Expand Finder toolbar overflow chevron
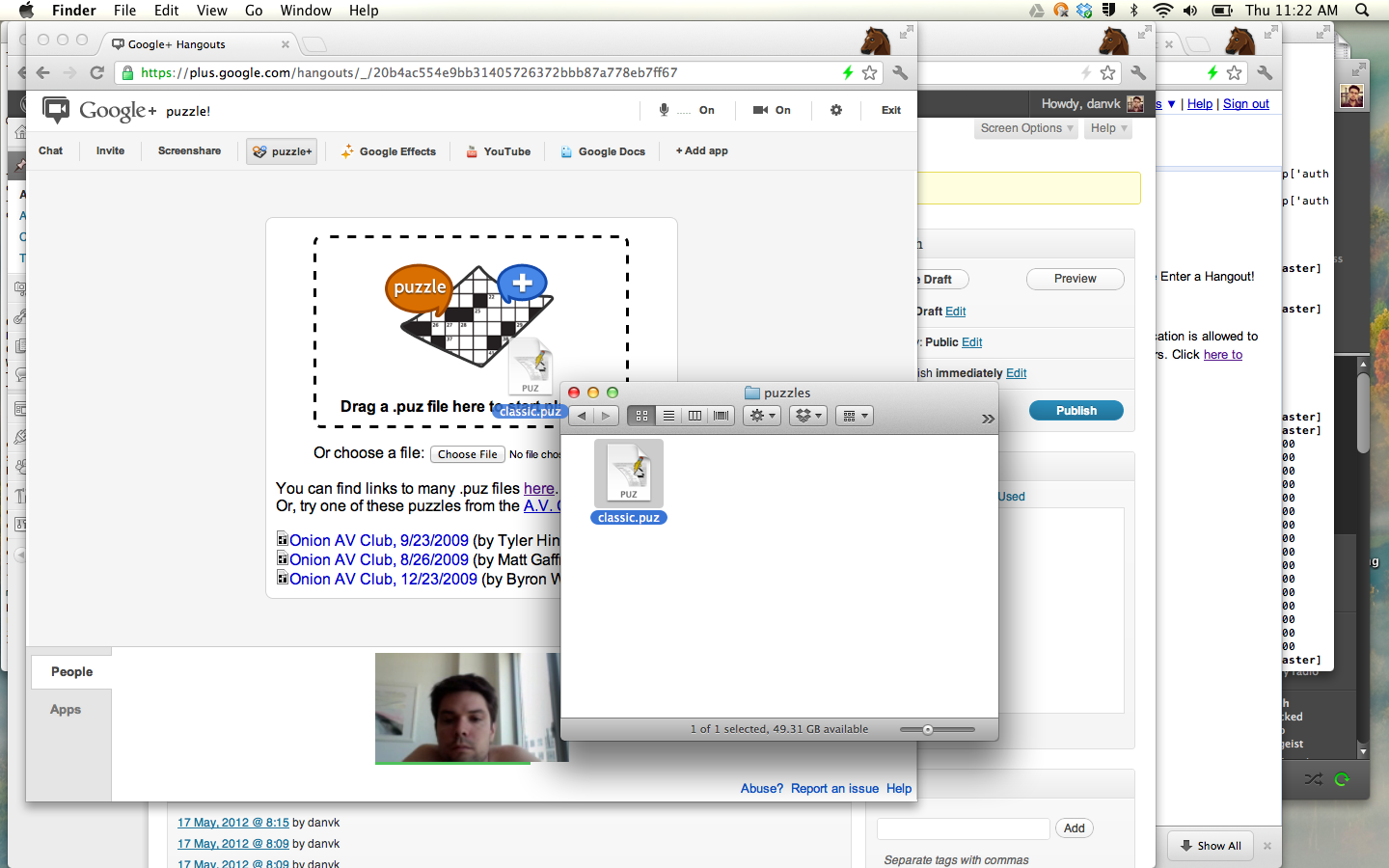 click(988, 419)
